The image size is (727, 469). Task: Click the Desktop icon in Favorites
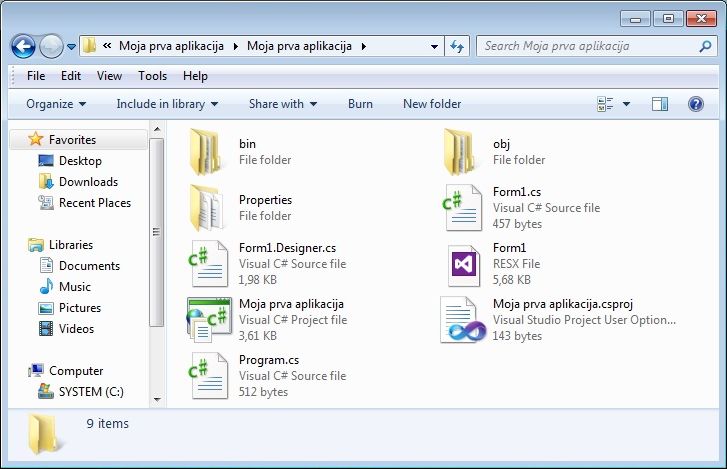[x=46, y=161]
